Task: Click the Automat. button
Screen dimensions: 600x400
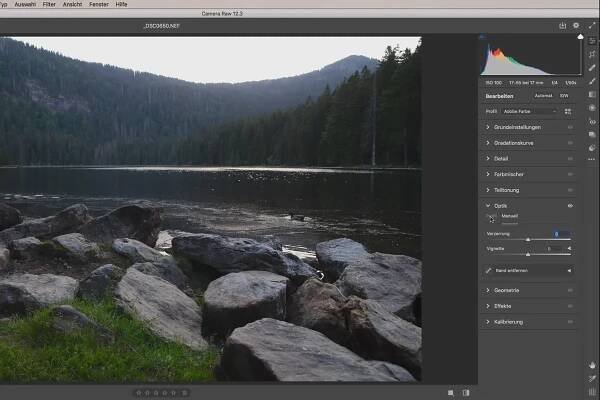Action: 543,95
